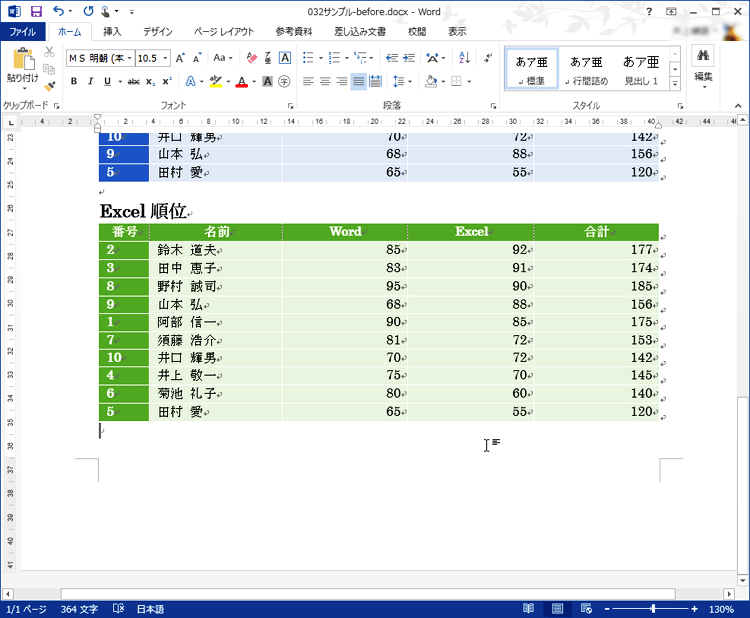This screenshot has width=750, height=618.
Task: Apply the 見出し 1 style
Action: tap(641, 69)
